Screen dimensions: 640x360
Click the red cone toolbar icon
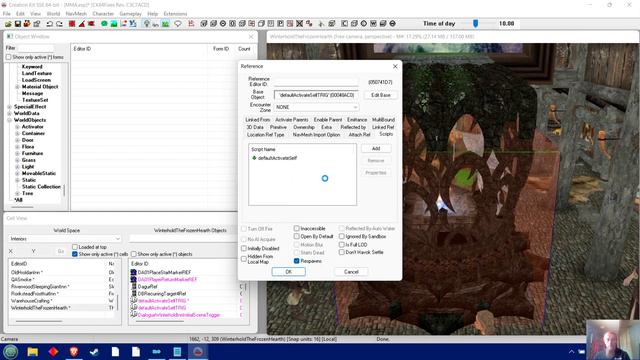coord(82,24)
